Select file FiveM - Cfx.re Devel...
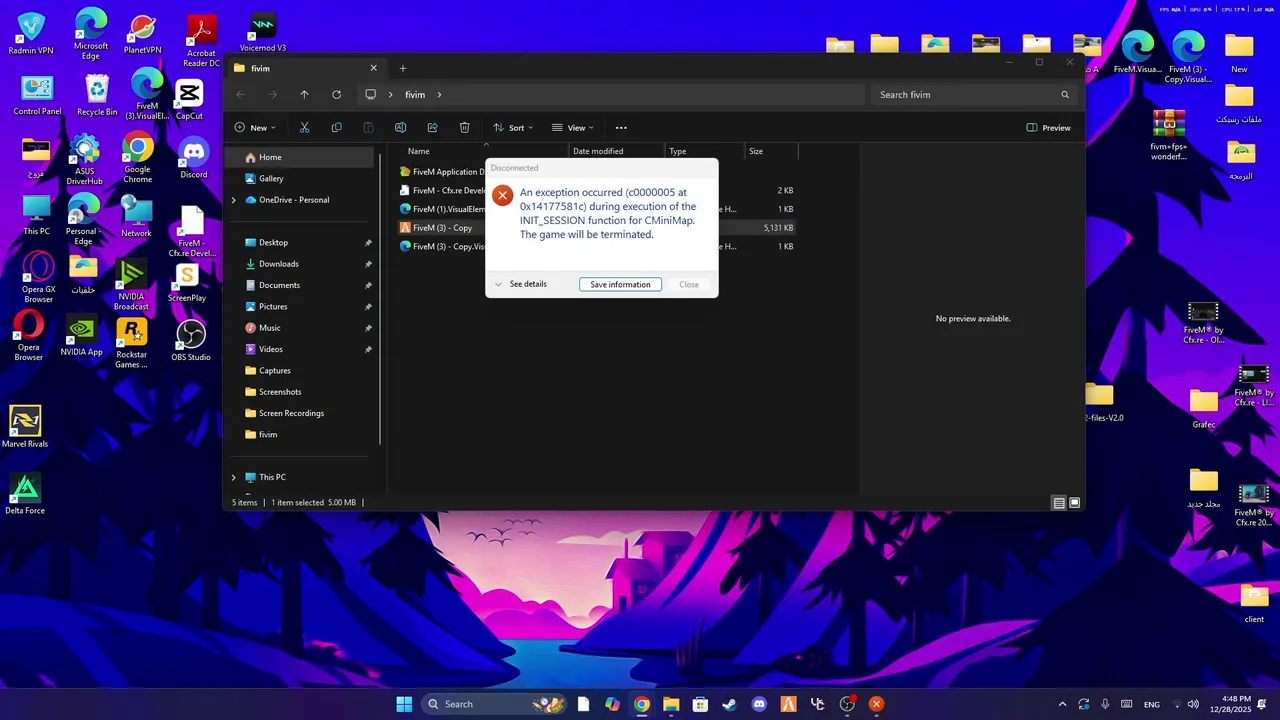This screenshot has height=720, width=1280. (x=441, y=190)
